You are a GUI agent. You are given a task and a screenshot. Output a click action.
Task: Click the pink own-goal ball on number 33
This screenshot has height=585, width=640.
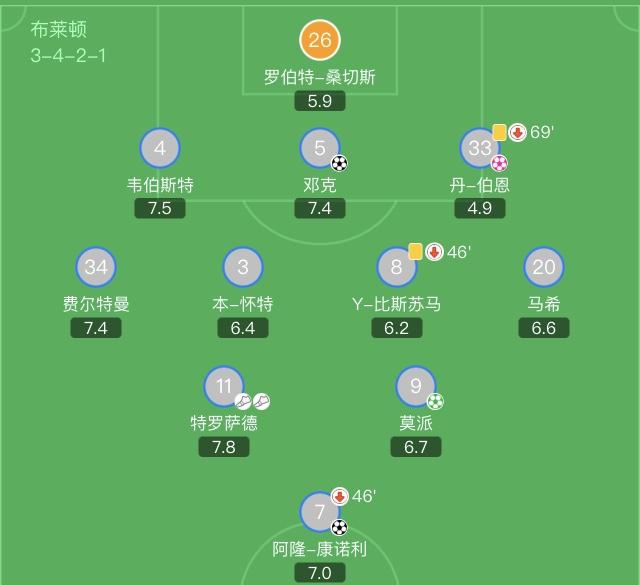499,163
